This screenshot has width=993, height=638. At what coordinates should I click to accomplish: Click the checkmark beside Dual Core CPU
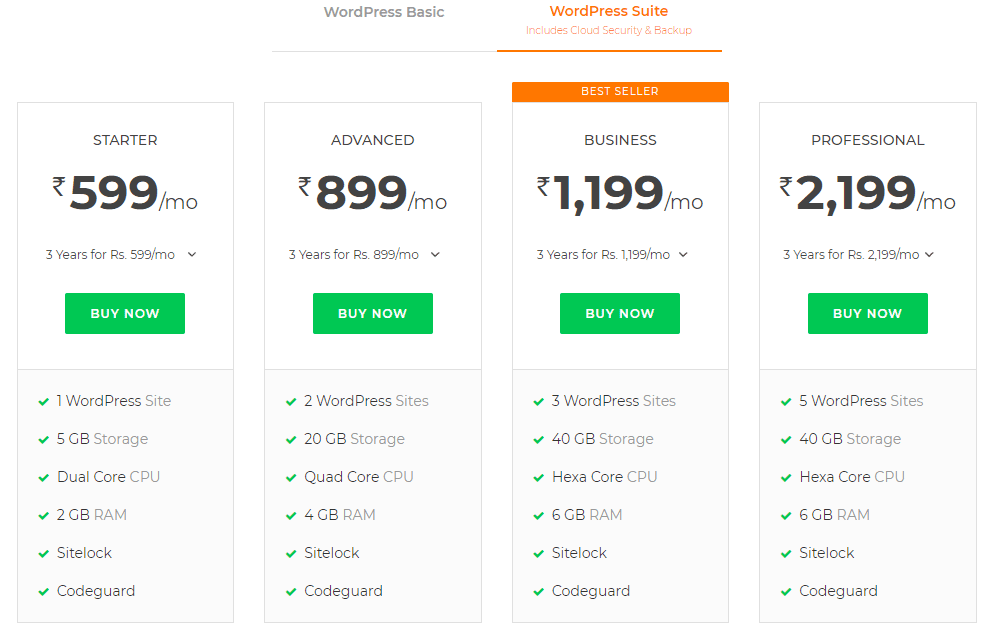43,476
